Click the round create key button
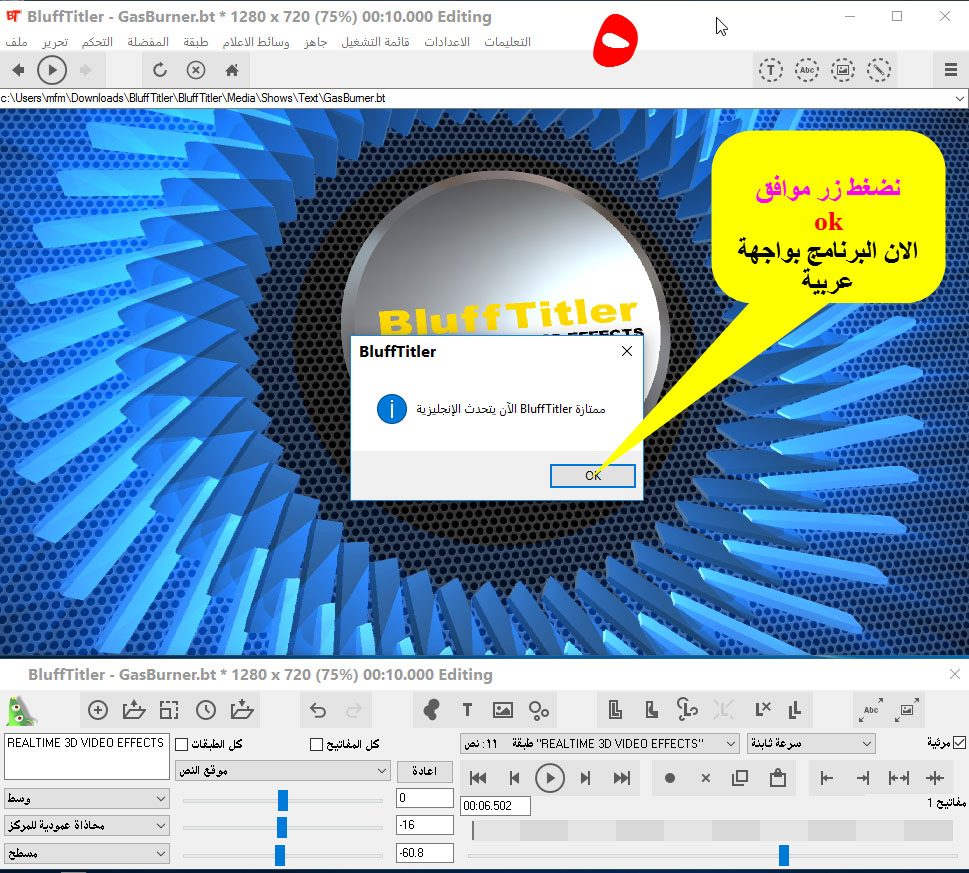The width and height of the screenshot is (969, 873). point(669,778)
